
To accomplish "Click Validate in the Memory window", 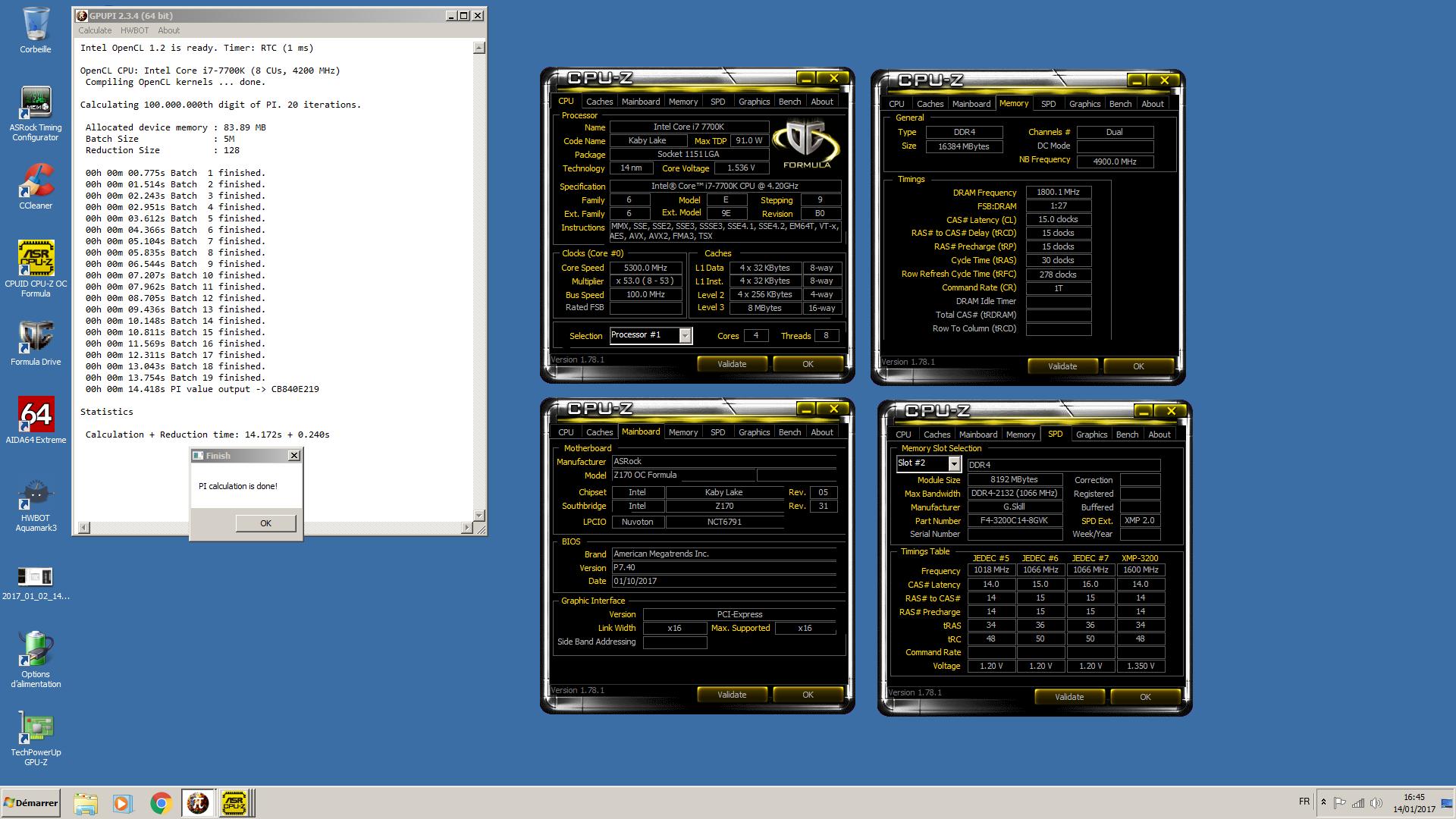I will (1062, 366).
